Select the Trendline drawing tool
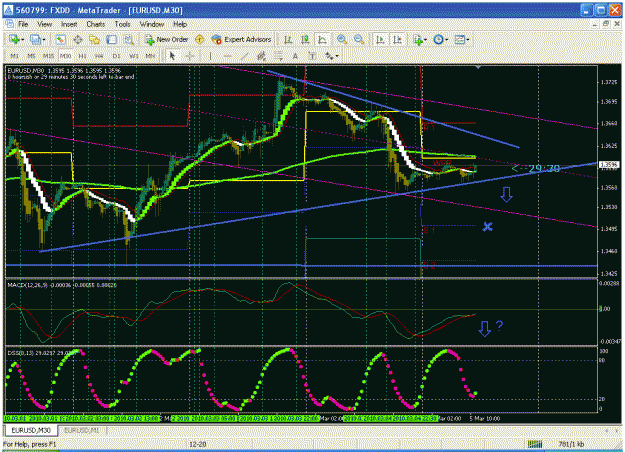Image resolution: width=625 pixels, height=452 pixels. pos(244,56)
